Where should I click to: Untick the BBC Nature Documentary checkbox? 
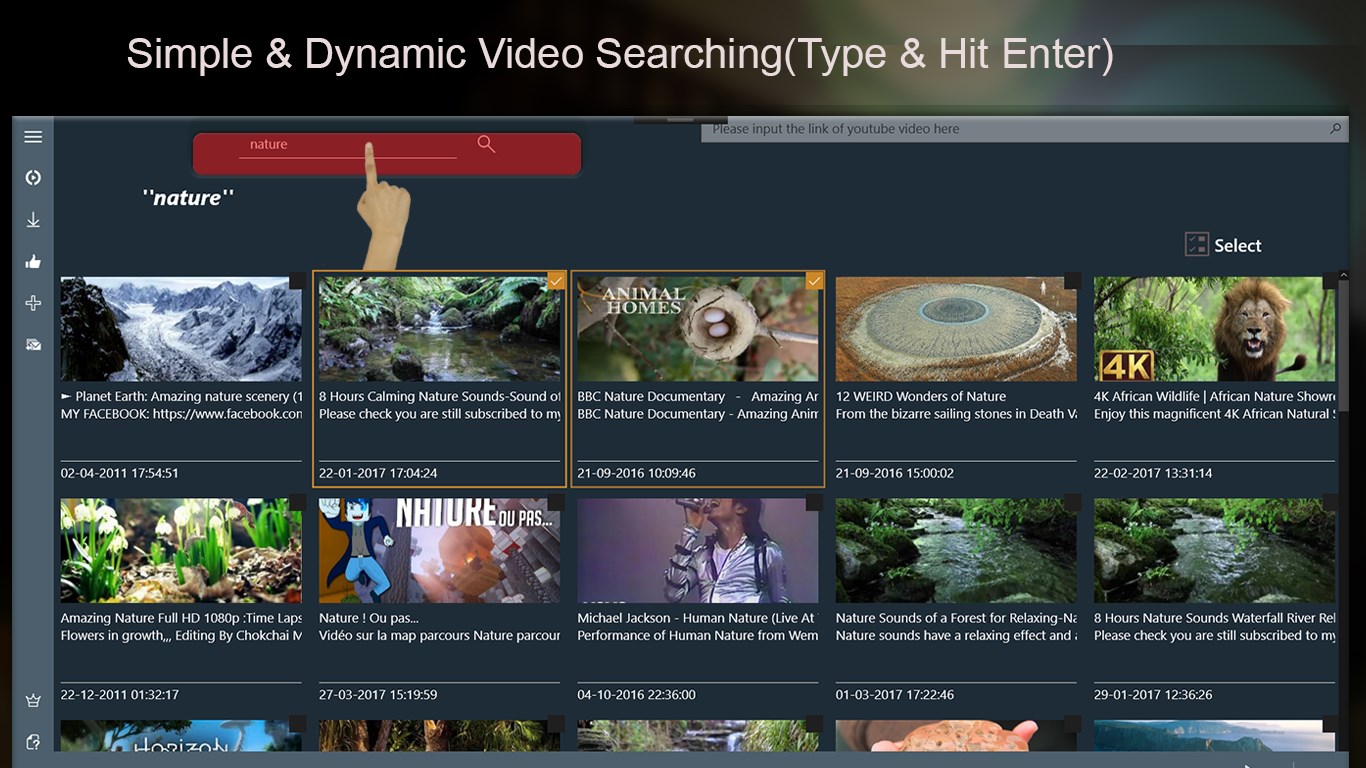click(x=814, y=281)
